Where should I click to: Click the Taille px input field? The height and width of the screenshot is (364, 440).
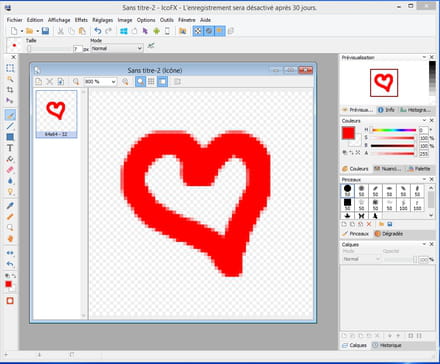click(x=78, y=49)
